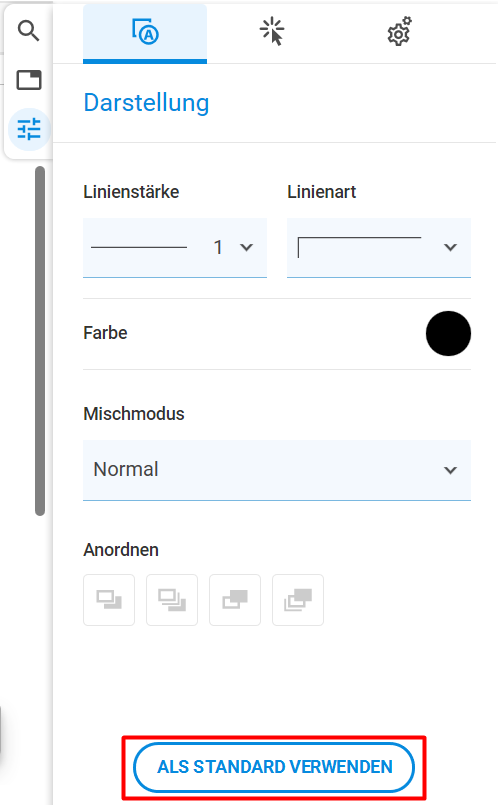Click the window layout sidebar icon
The height and width of the screenshot is (805, 498).
click(29, 80)
